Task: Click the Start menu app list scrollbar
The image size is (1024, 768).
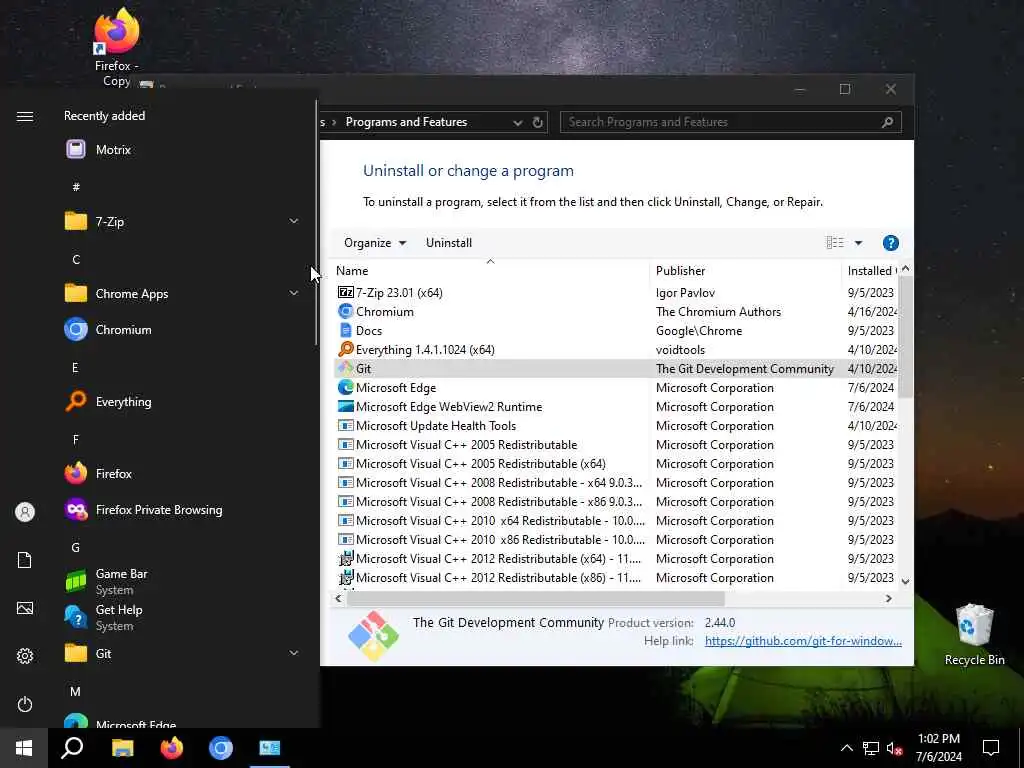Action: (x=316, y=222)
